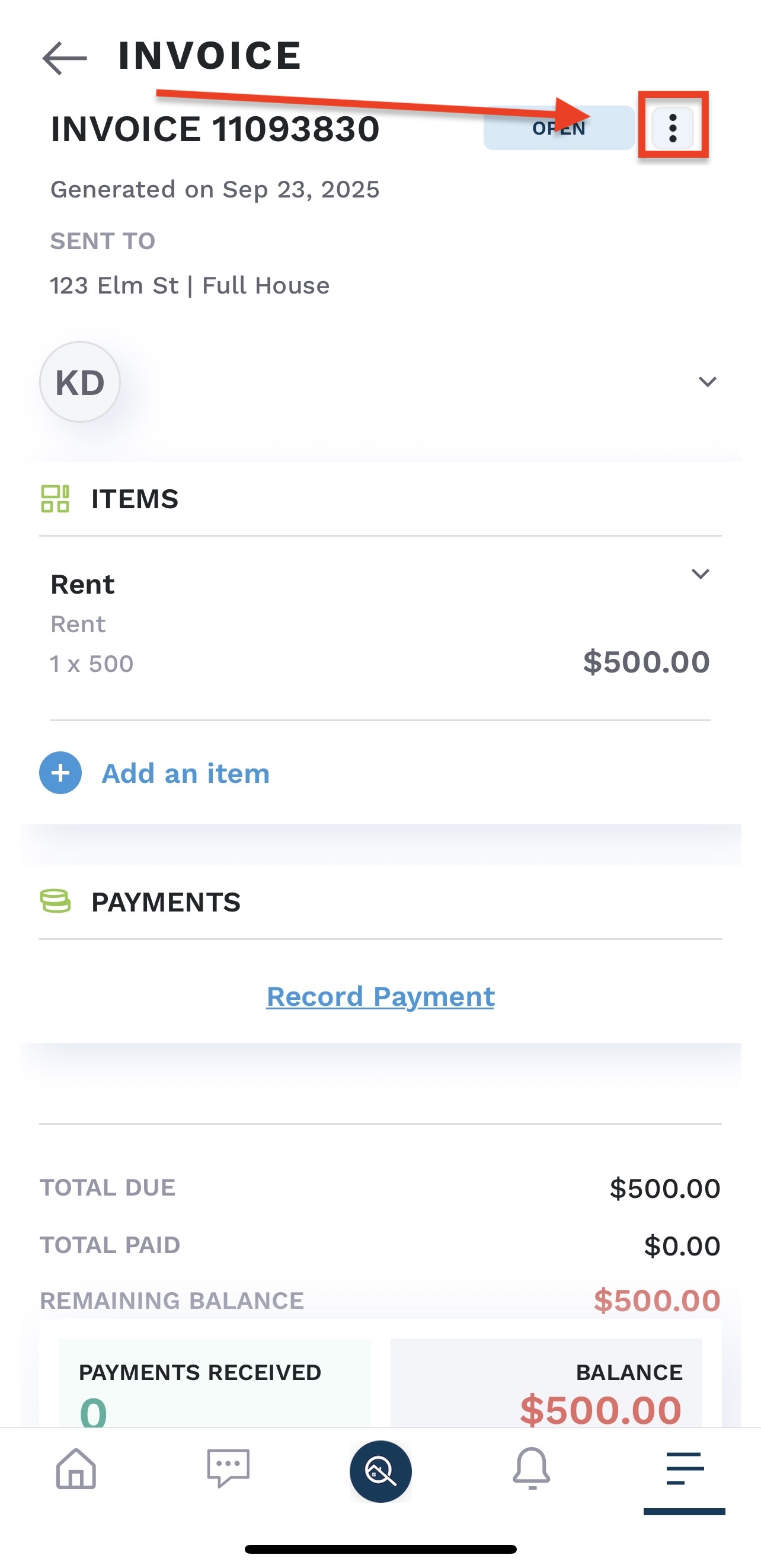Tap the green Items grid icon
This screenshot has width=761, height=1568.
55,499
